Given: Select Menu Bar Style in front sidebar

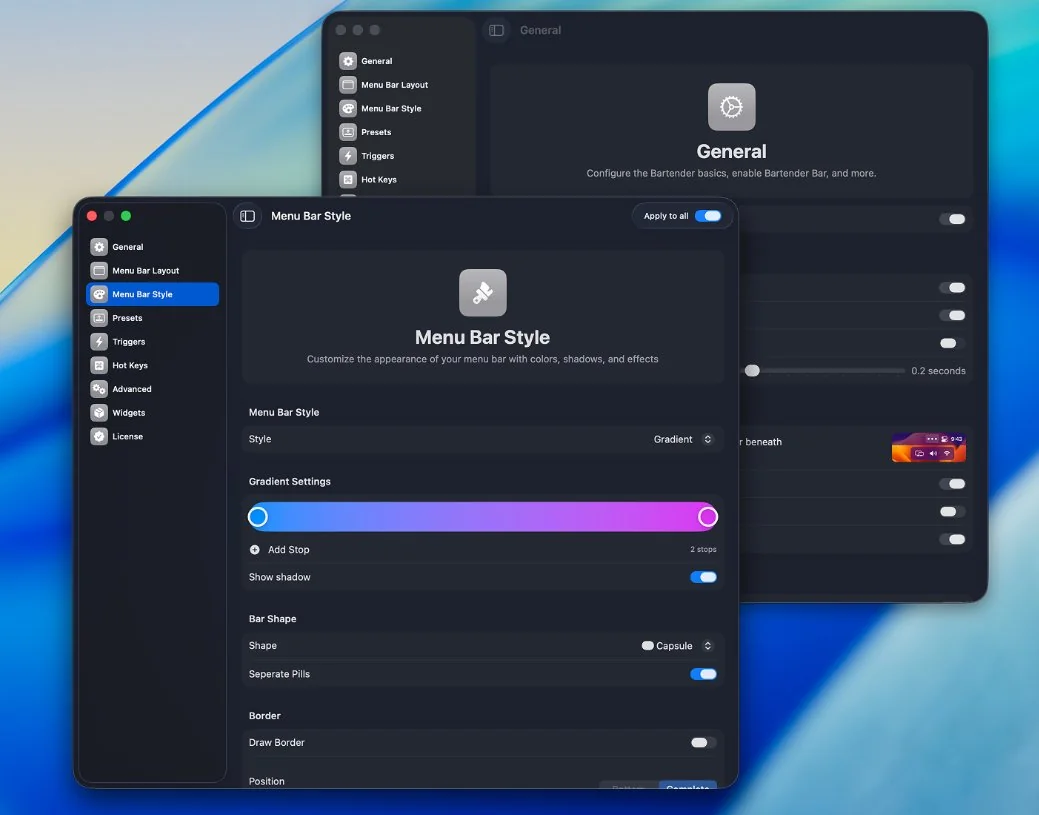Looking at the screenshot, I should click(x=152, y=294).
